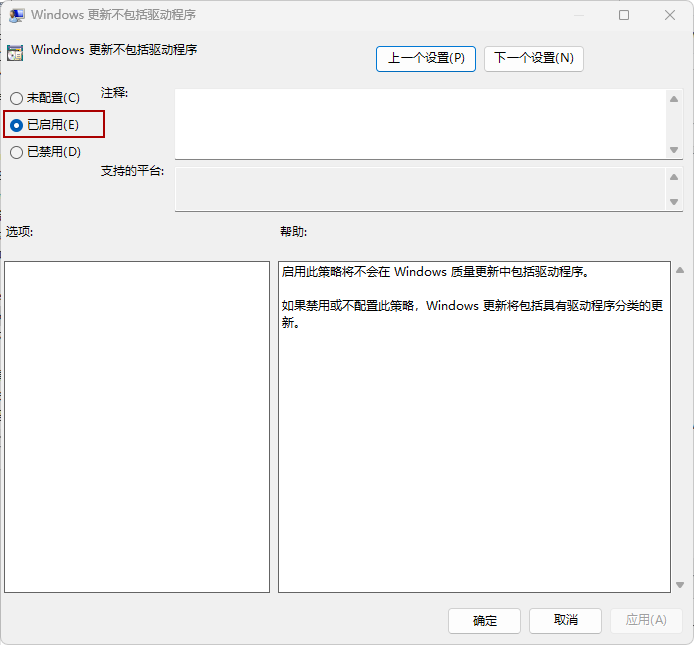Maximize the policy dialog window

click(624, 15)
